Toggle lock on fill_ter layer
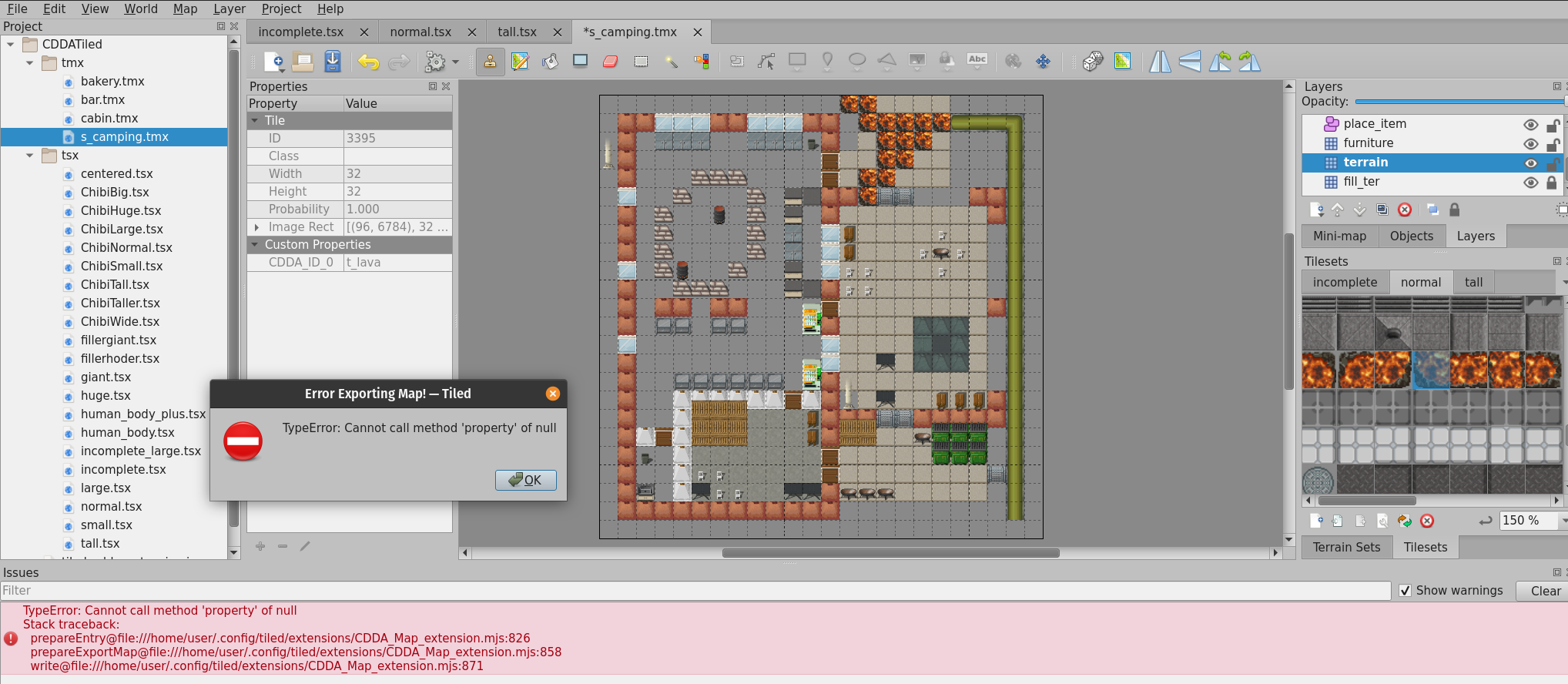Screen dimensions: 1568x684 1553,183
